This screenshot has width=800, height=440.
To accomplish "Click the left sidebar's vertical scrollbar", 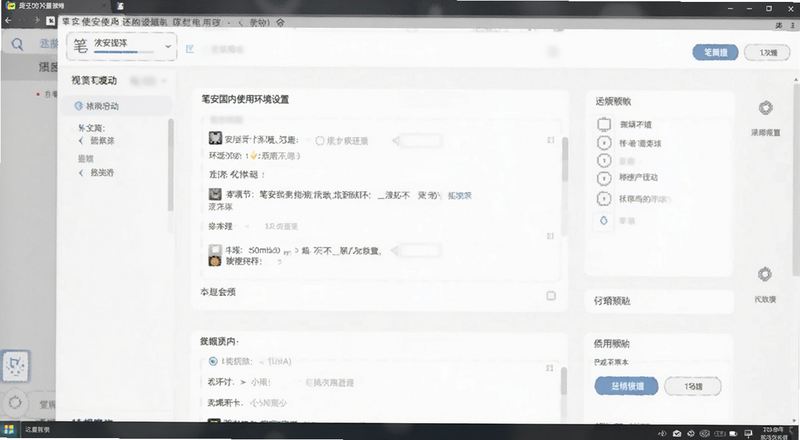I will click(x=171, y=164).
